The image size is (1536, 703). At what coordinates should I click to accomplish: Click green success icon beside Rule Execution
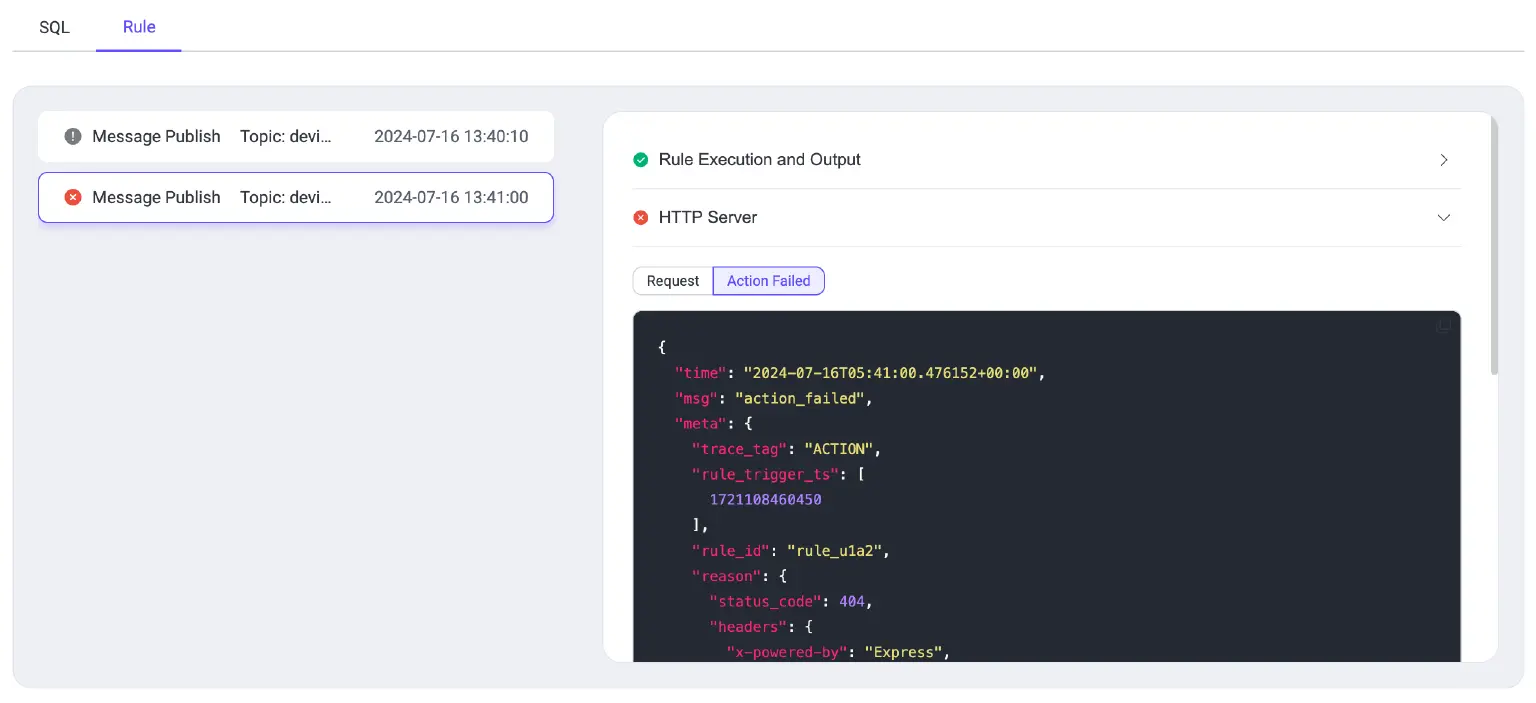(641, 160)
